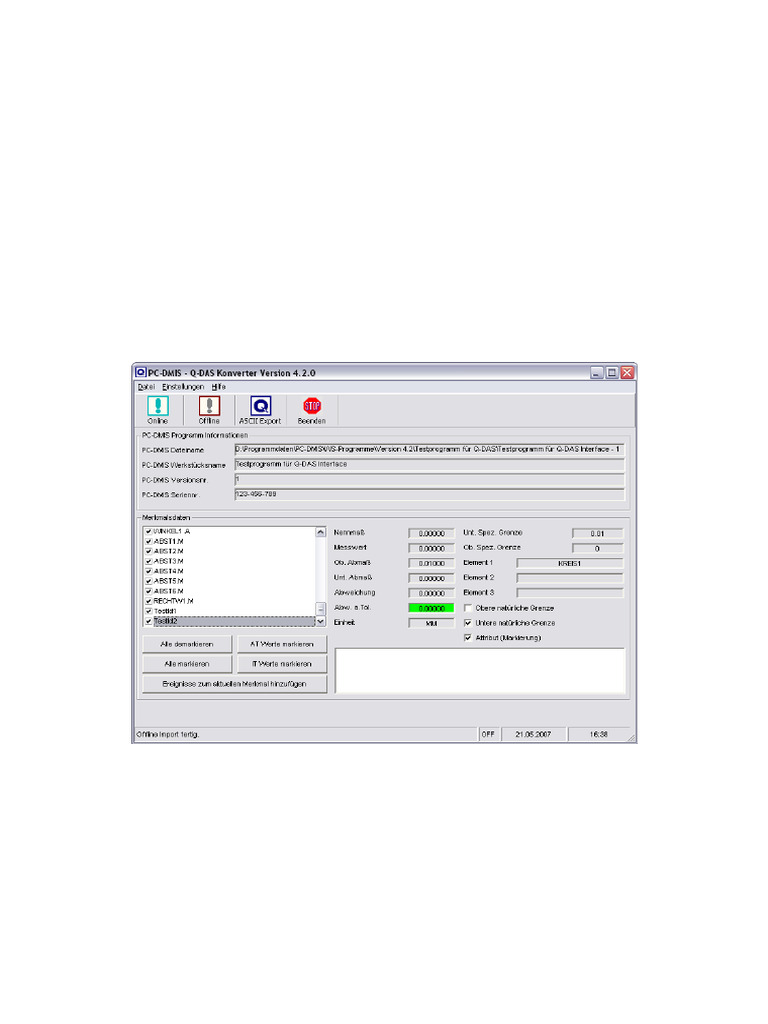
Task: Click the PC-DMIS title bar app icon
Action: [x=140, y=372]
